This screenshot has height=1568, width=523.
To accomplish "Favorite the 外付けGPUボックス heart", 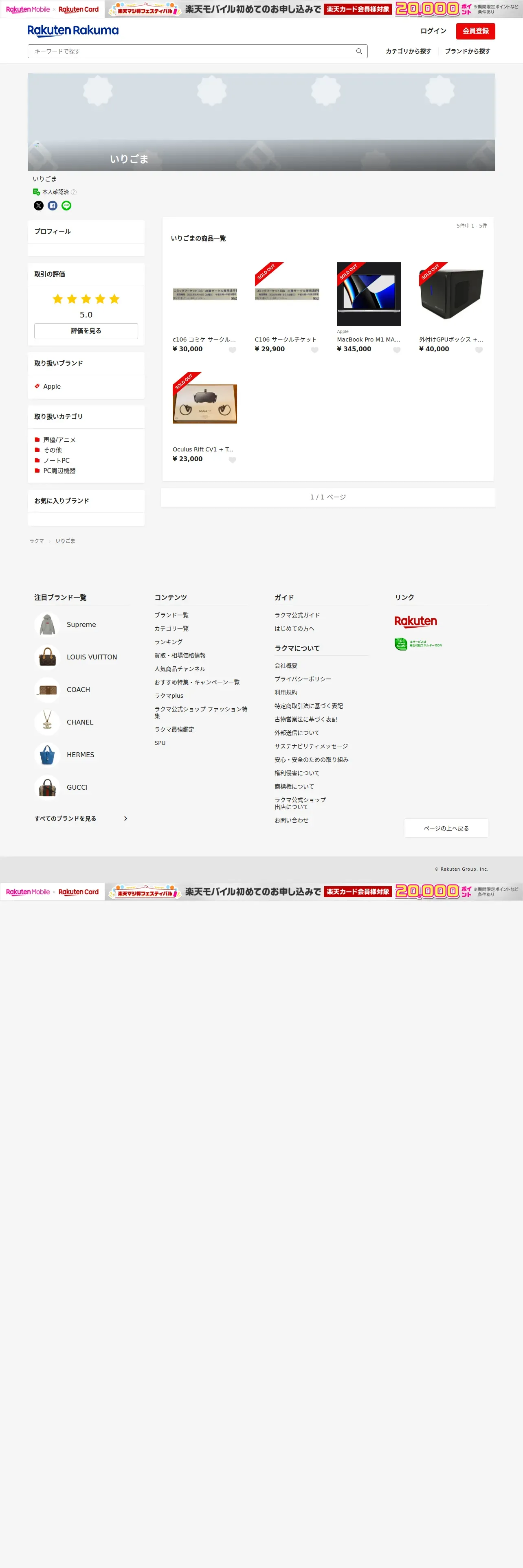I will click(x=479, y=350).
